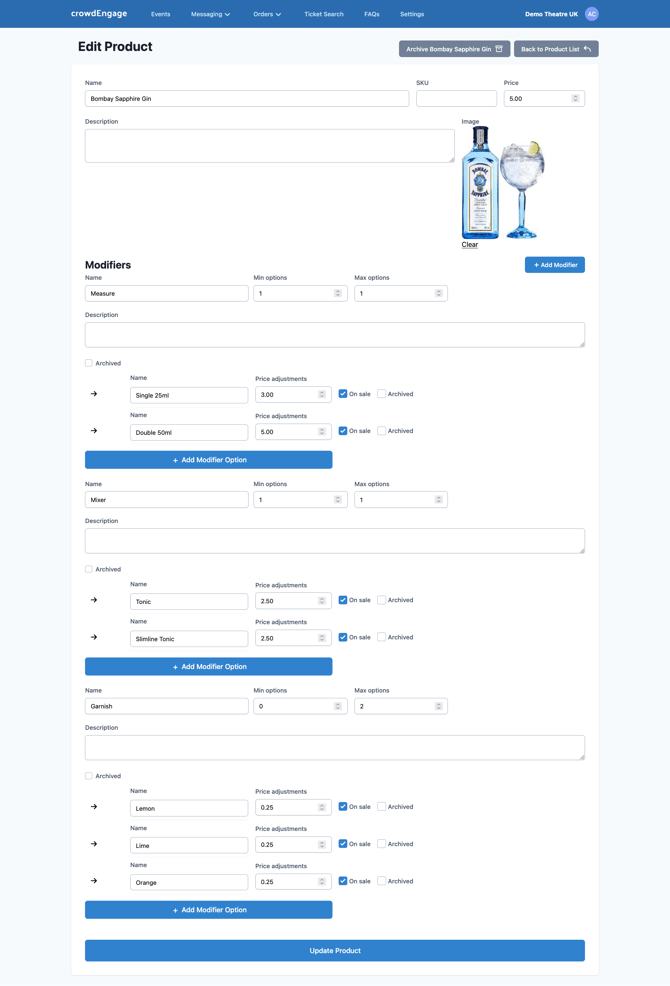Click the crowdEngage logo
670x986 pixels.
pyautogui.click(x=99, y=13)
